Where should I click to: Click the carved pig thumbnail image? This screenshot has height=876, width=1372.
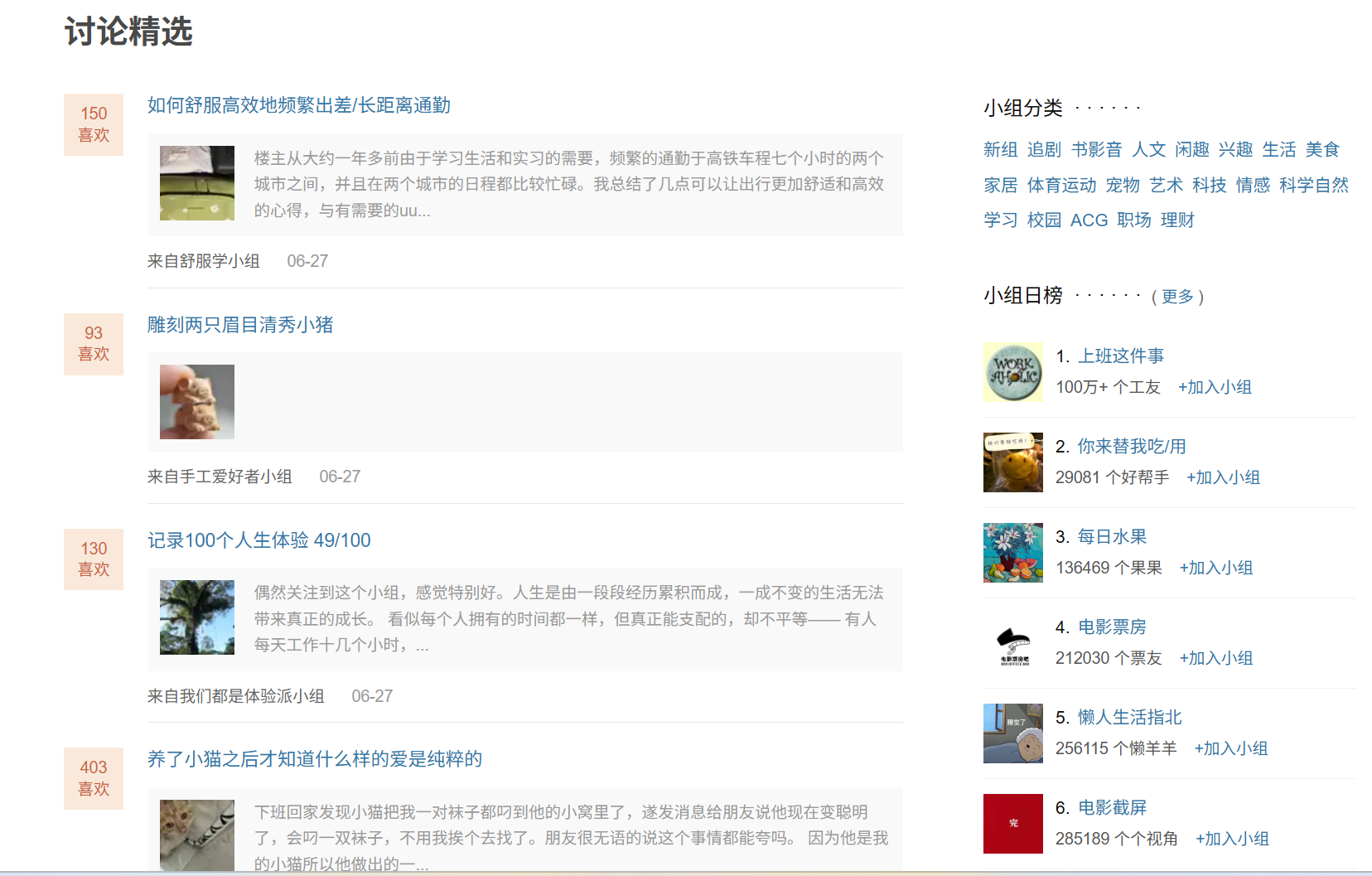coord(197,402)
